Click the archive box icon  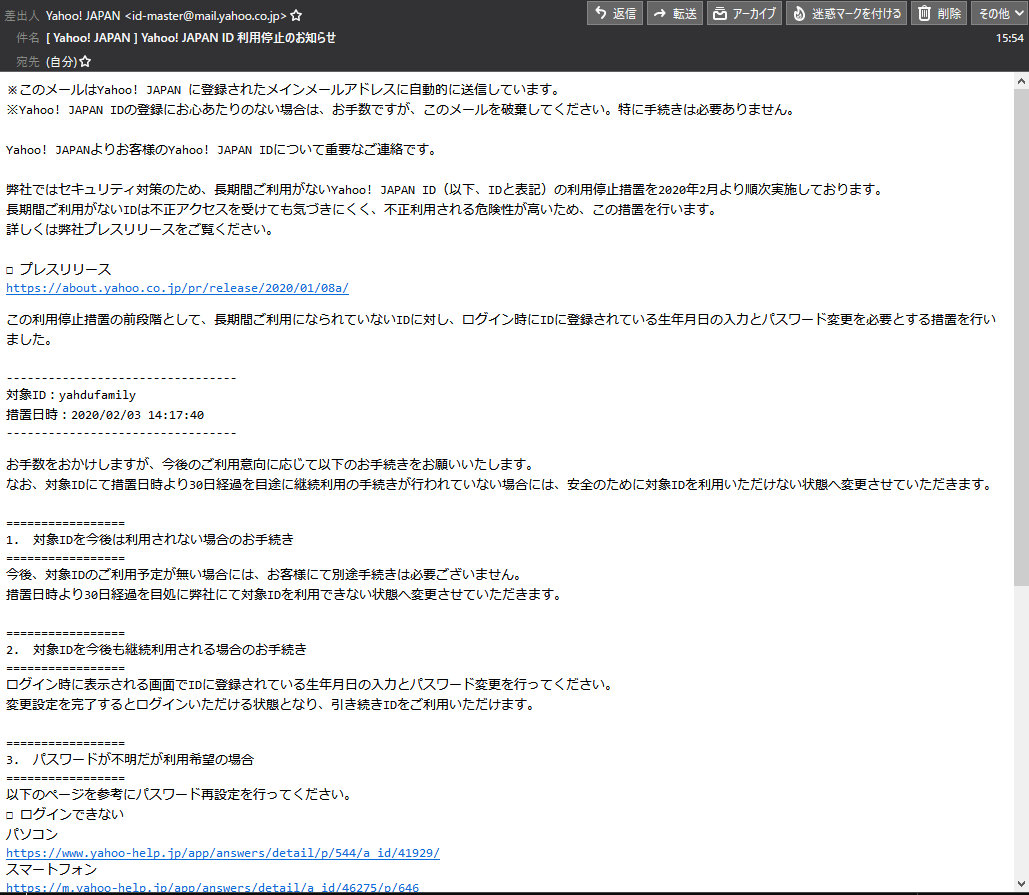click(720, 13)
